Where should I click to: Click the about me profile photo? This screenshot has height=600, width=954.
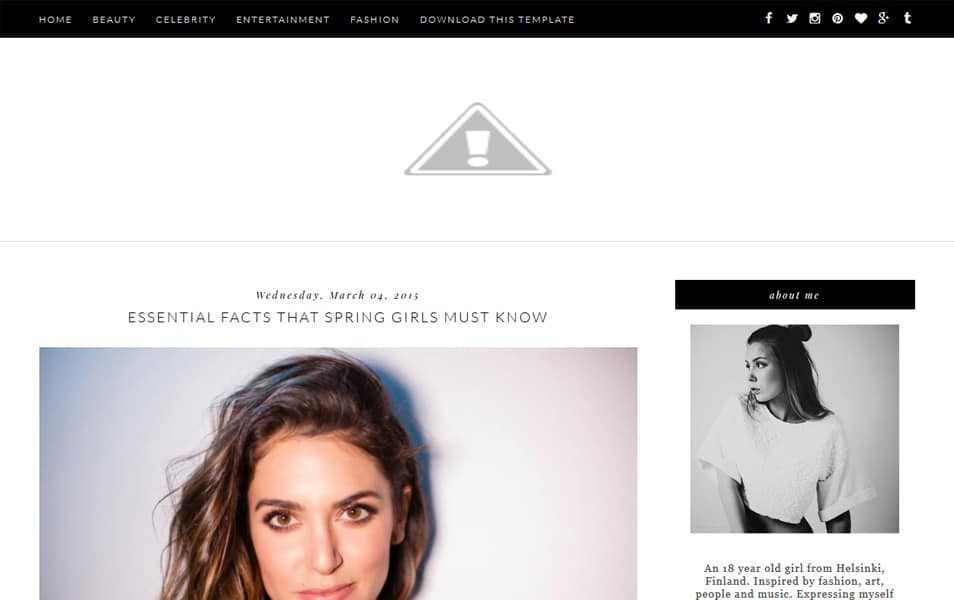coord(795,429)
